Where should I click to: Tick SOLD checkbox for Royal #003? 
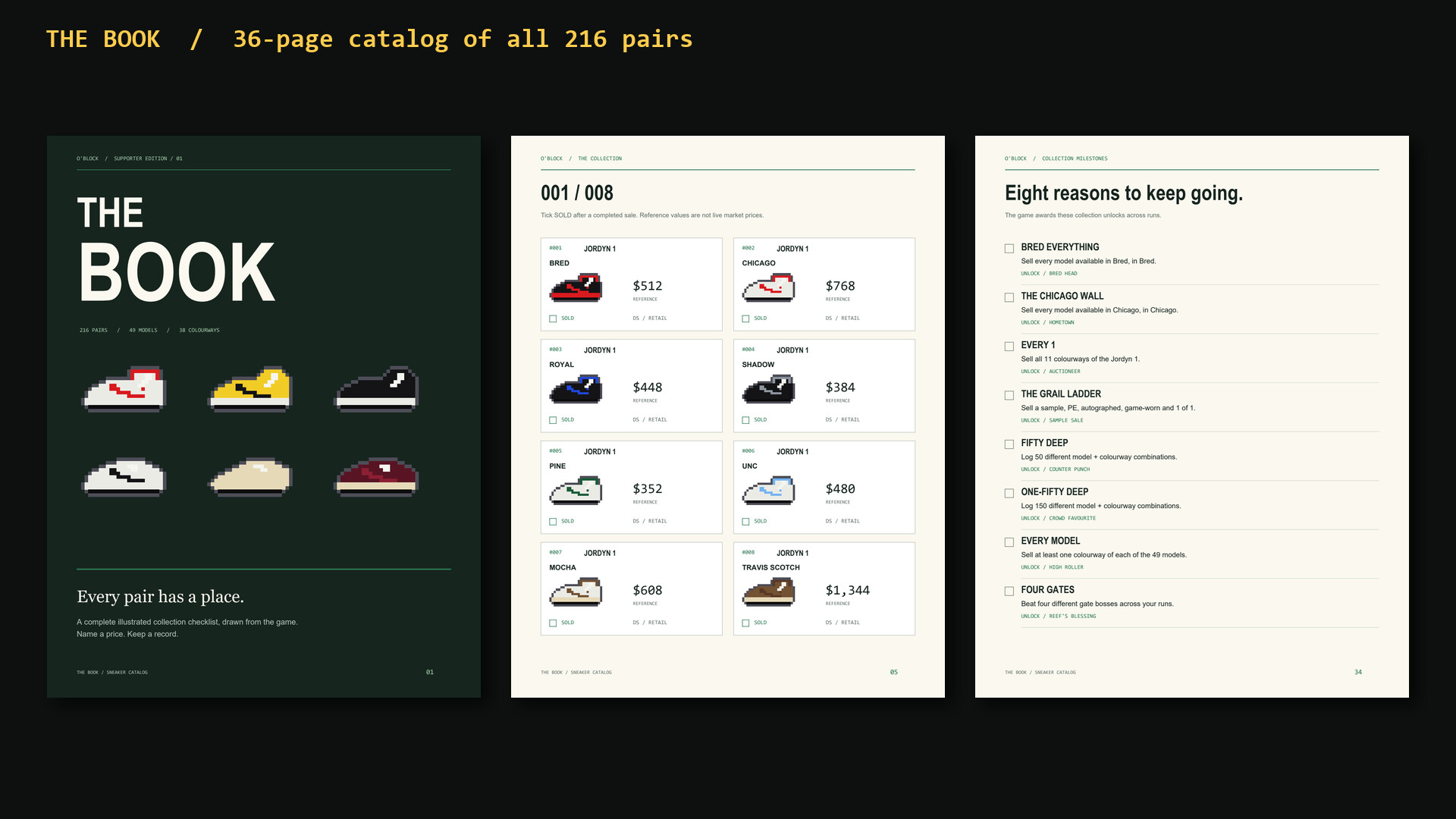coord(553,420)
